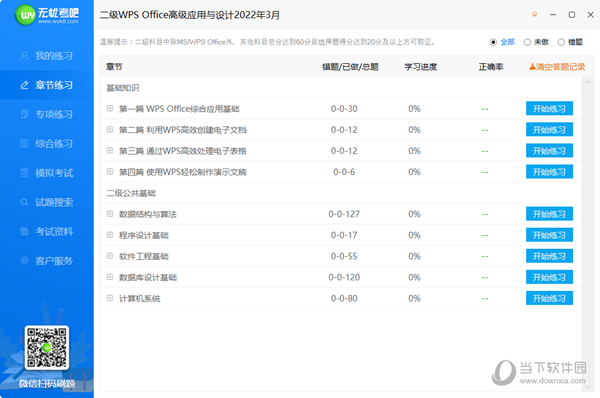
Task: Expand 第三篇 通过WPS高效处理电子表格 row
Action: pos(110,150)
